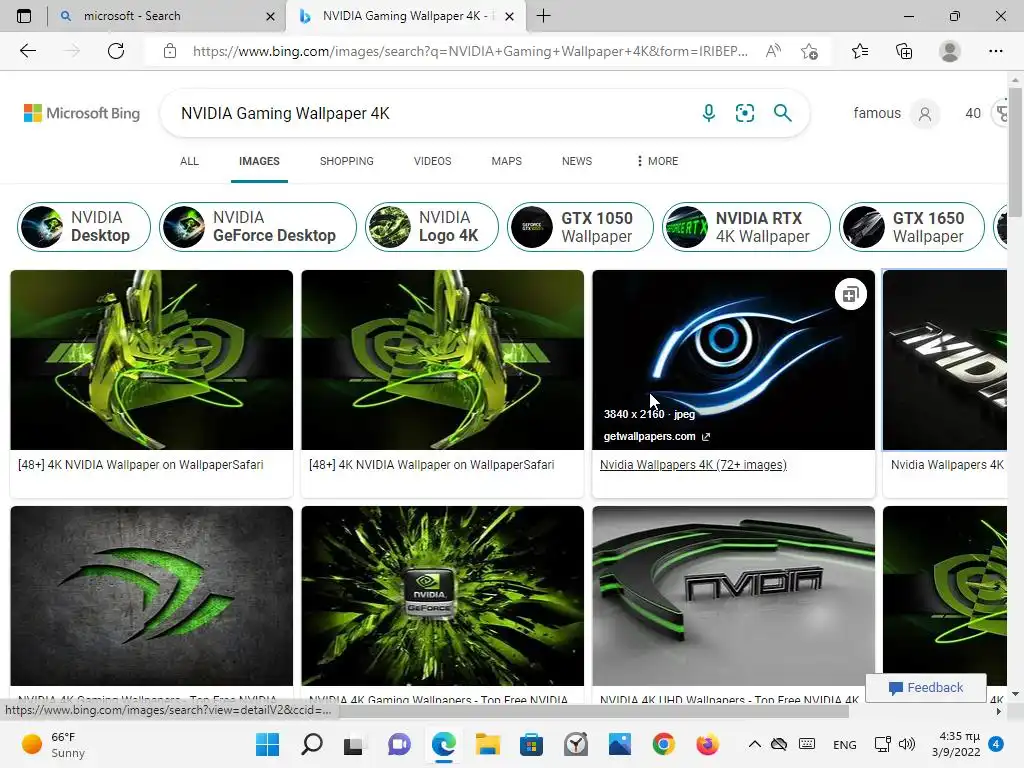Open taskbar search magnifier

[x=312, y=744]
